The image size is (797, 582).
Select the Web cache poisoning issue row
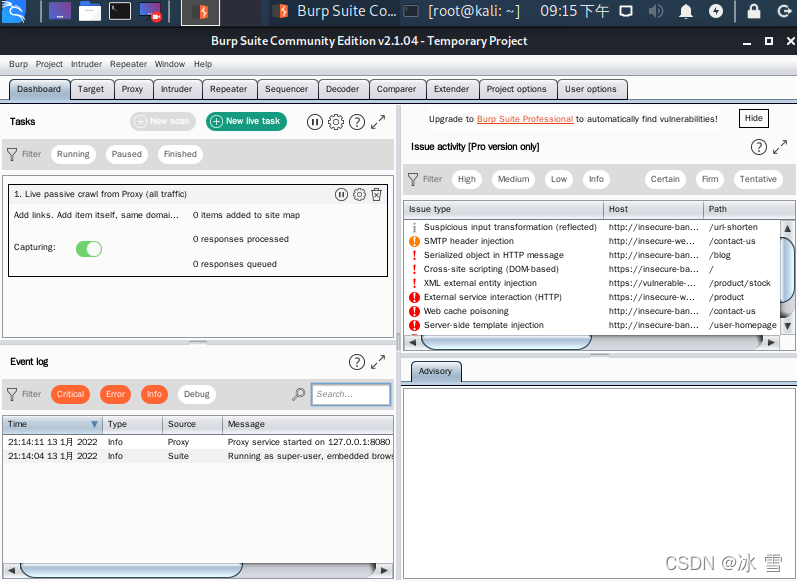(x=592, y=312)
